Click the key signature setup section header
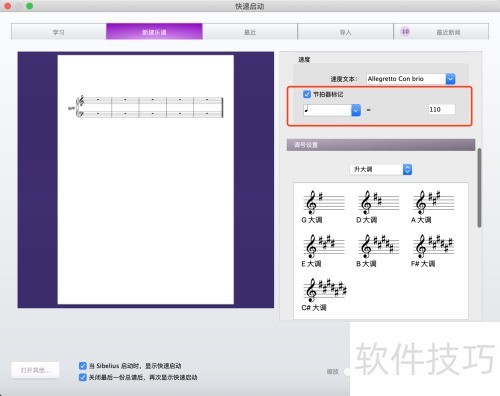The height and width of the screenshot is (396, 500). pyautogui.click(x=381, y=145)
